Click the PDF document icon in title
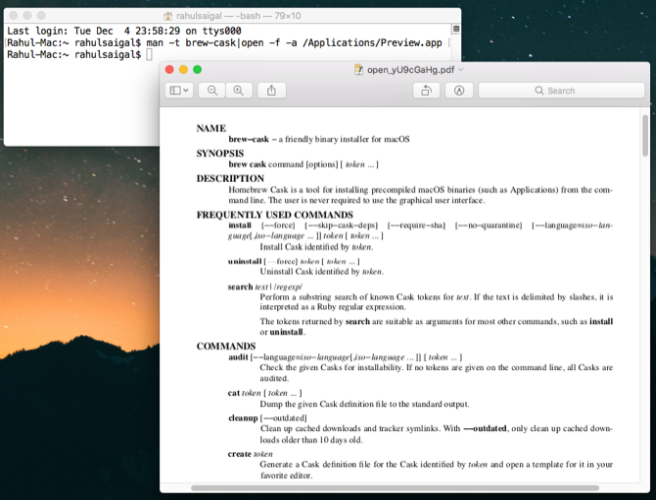The height and width of the screenshot is (500, 656). pyautogui.click(x=359, y=70)
